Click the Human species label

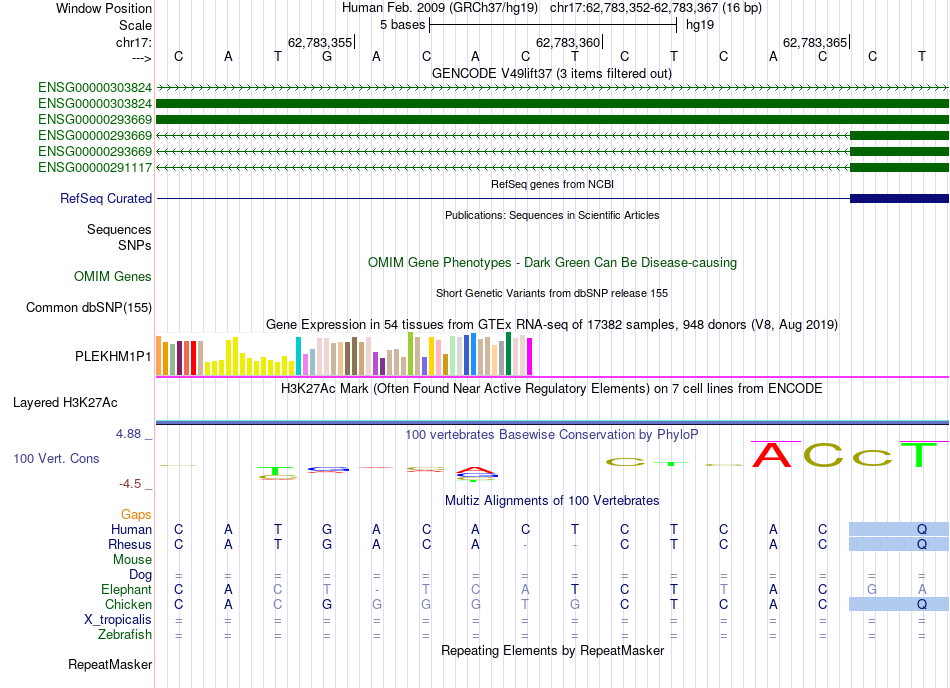[x=131, y=530]
